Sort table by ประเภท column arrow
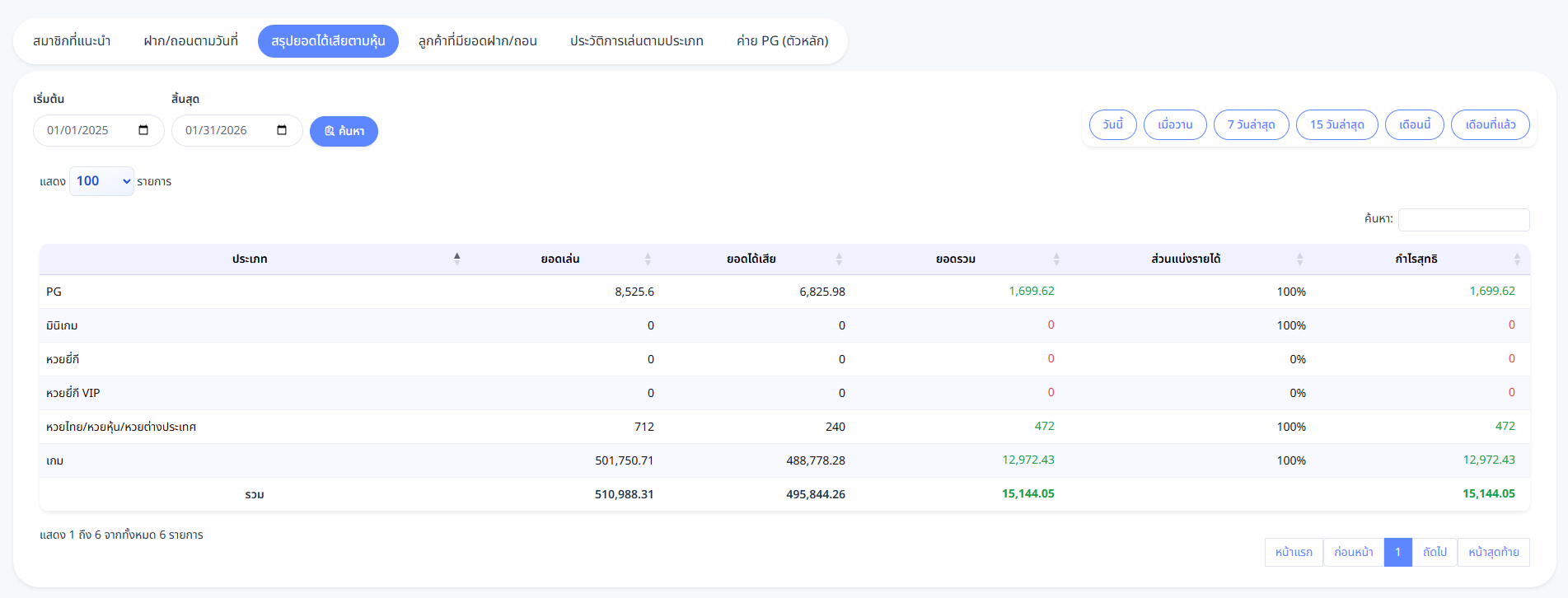1568x598 pixels. (456, 259)
